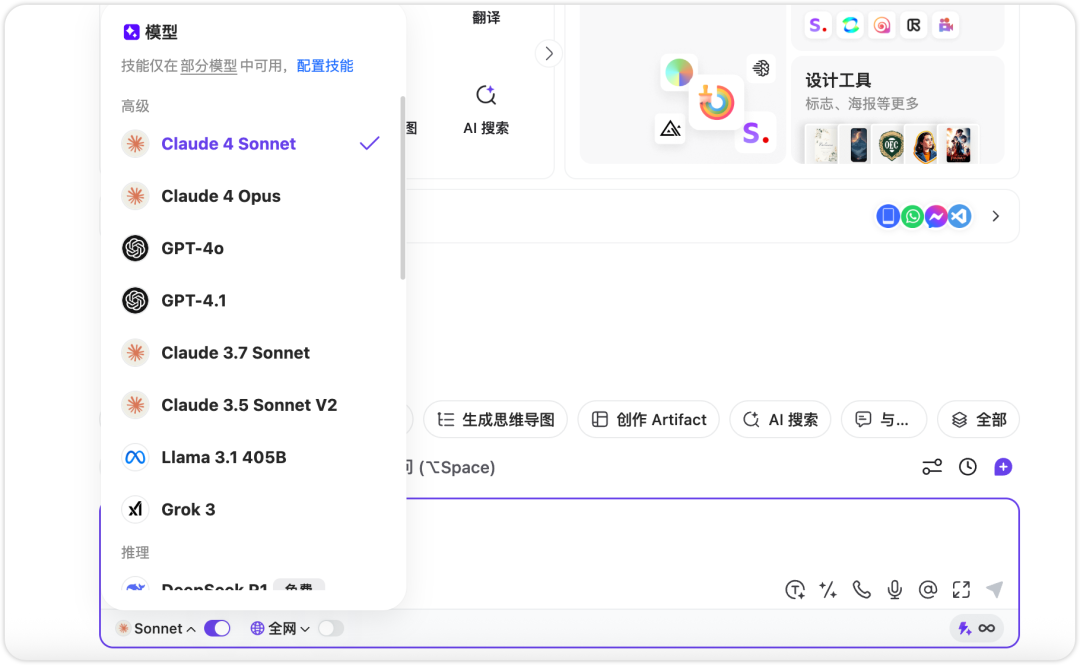Click the AI 搜索 chip button
Screen dimensions: 1080x665
780,420
